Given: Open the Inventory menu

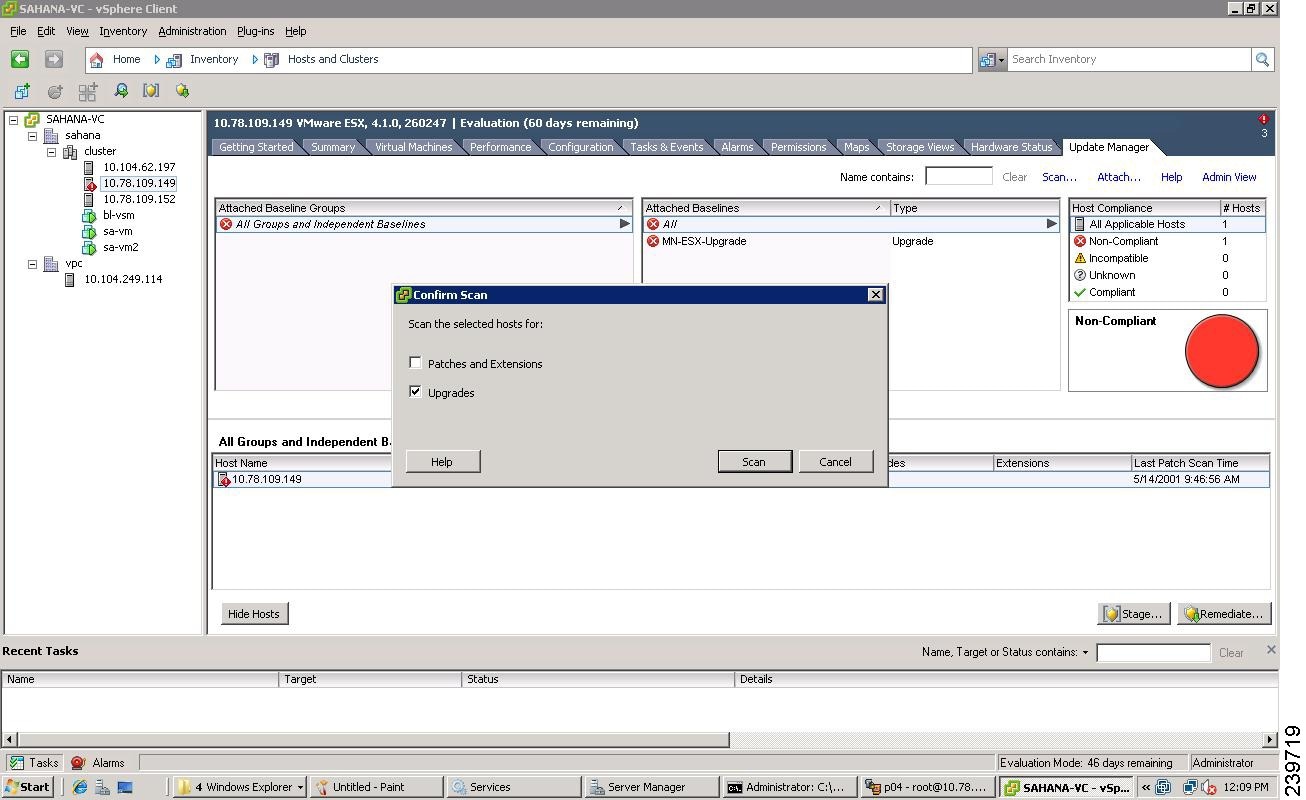Looking at the screenshot, I should point(123,31).
